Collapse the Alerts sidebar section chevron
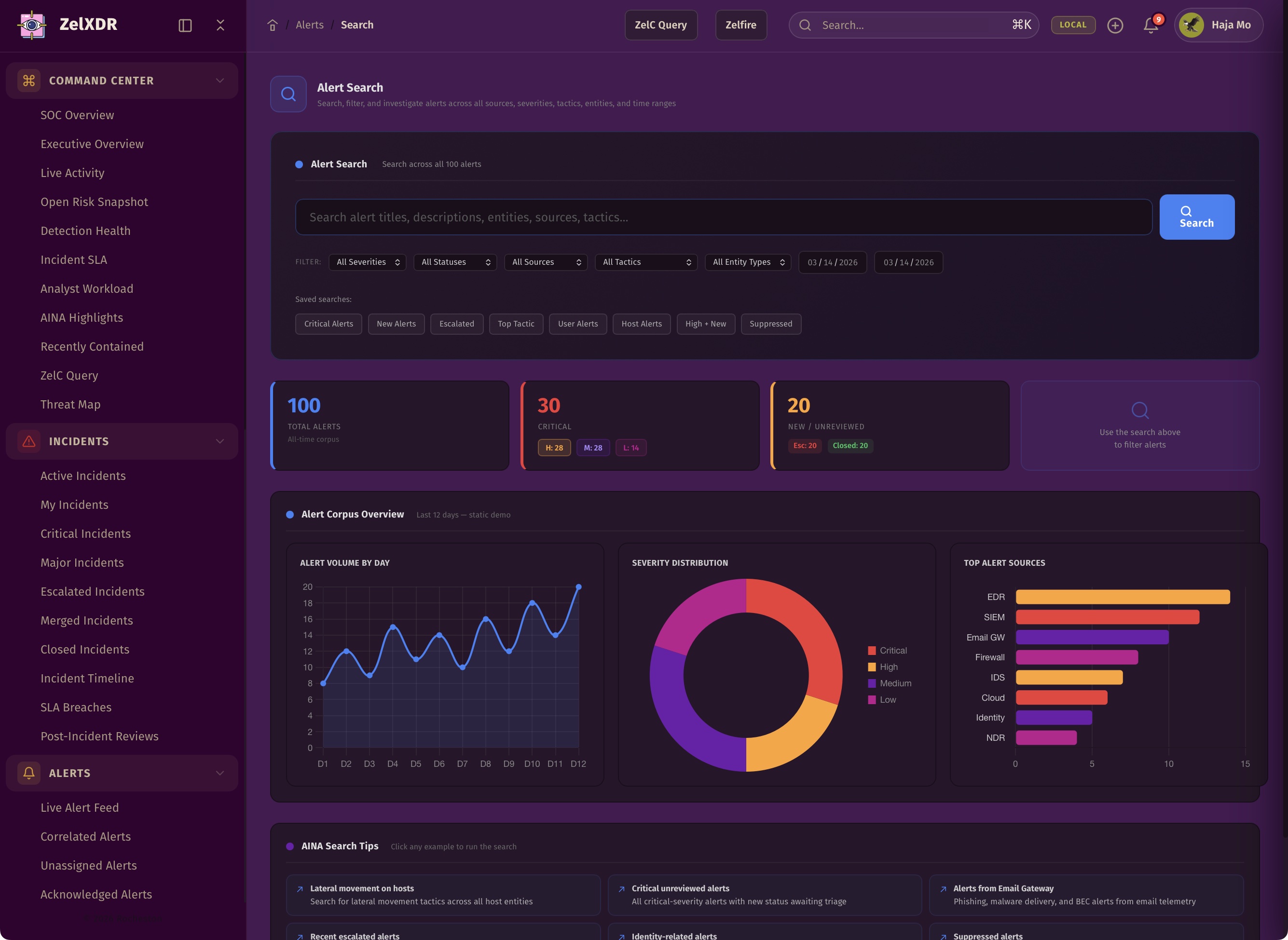The image size is (1288, 940). coord(219,773)
